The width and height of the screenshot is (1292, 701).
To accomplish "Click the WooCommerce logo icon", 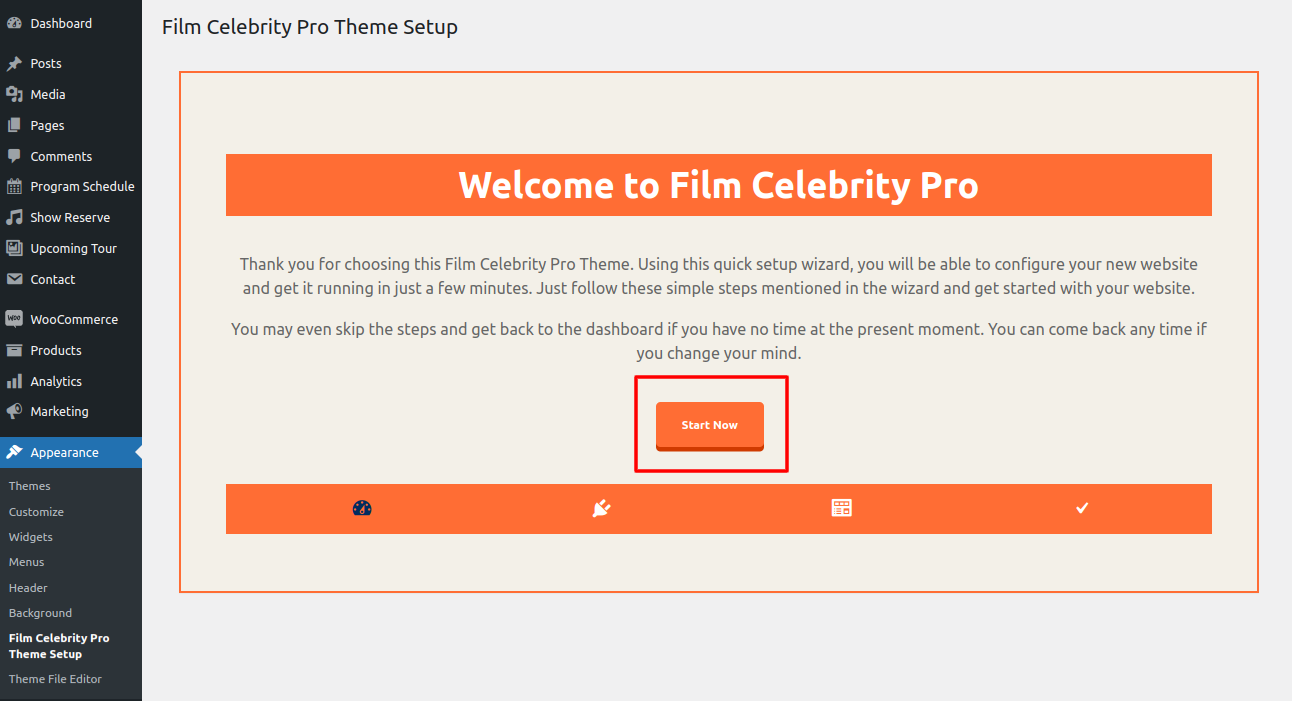I will [x=14, y=319].
